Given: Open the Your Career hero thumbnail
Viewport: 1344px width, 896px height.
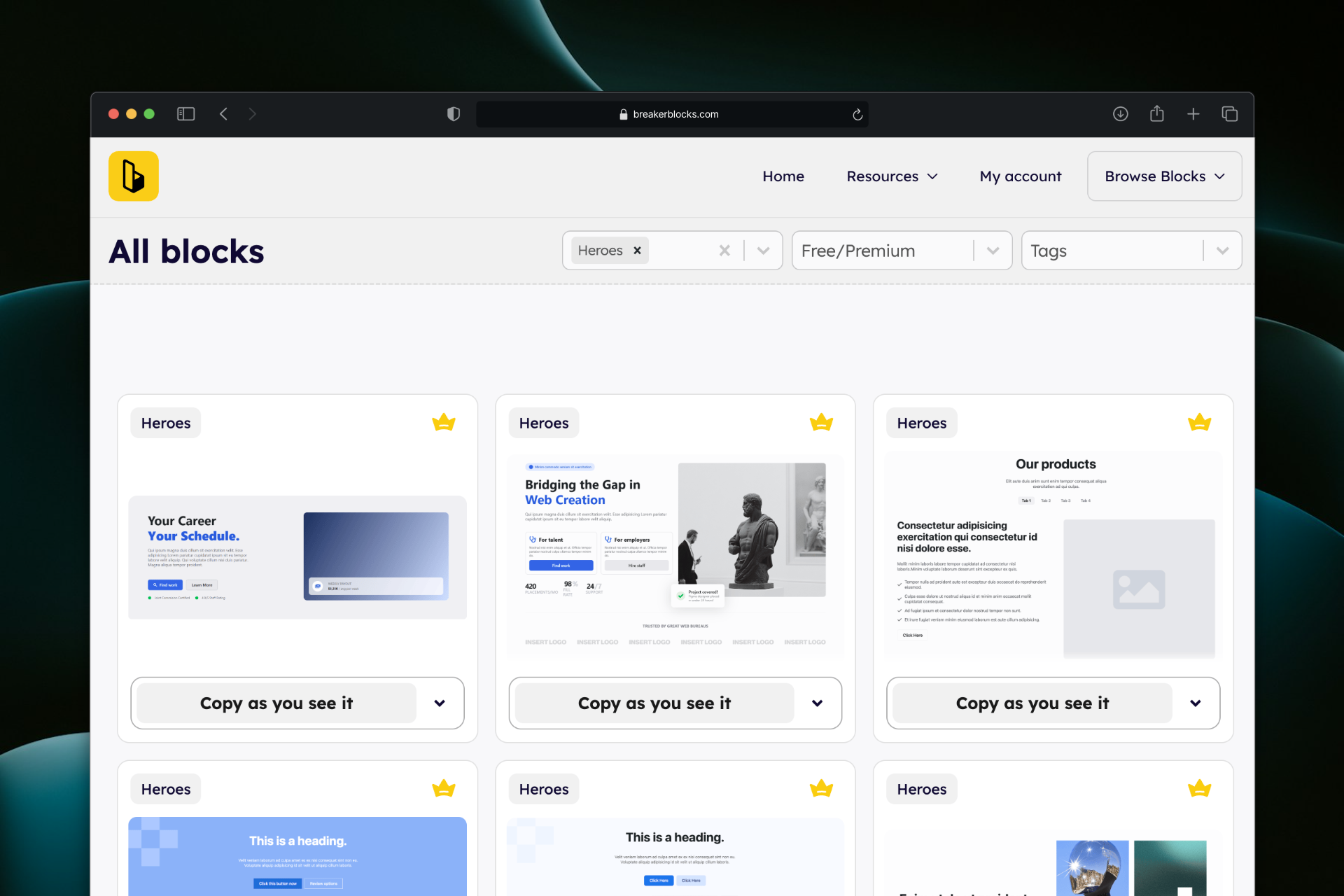Looking at the screenshot, I should pyautogui.click(x=297, y=557).
